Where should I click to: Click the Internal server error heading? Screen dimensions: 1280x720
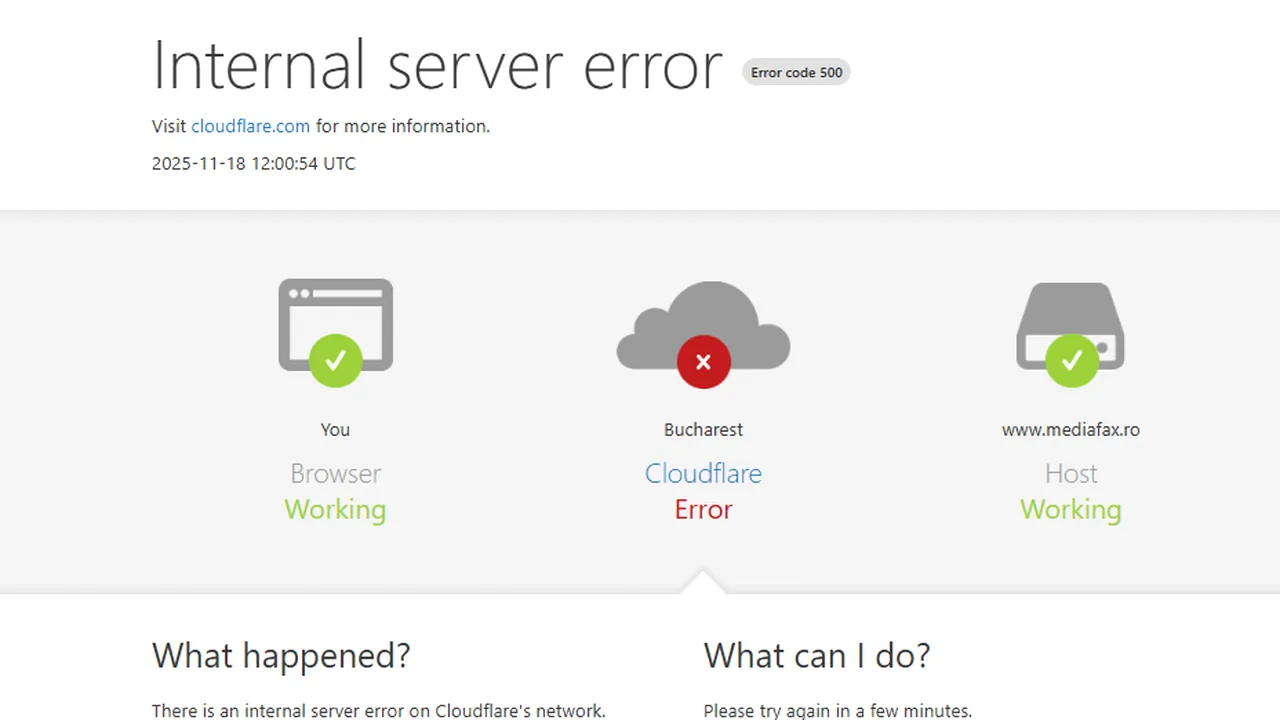[x=437, y=65]
